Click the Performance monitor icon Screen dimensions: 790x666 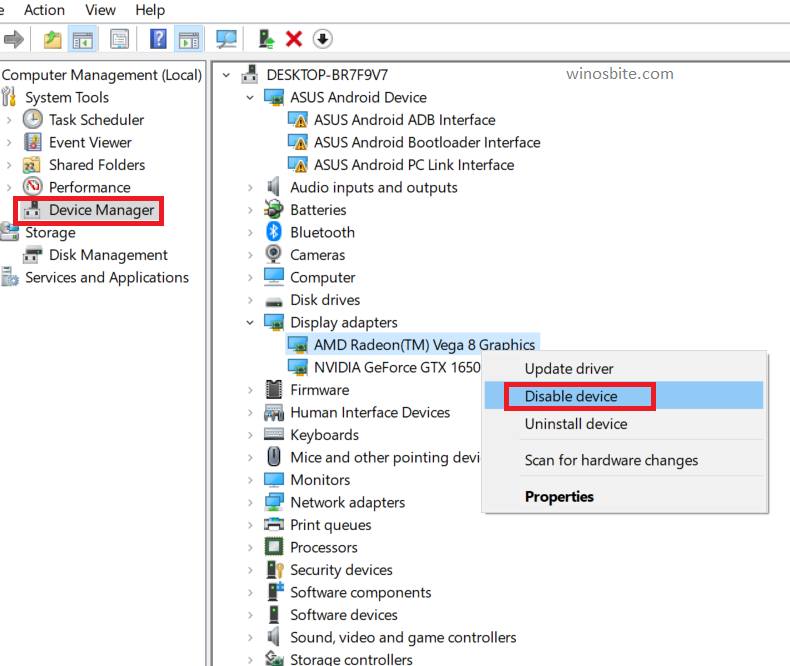(33, 187)
